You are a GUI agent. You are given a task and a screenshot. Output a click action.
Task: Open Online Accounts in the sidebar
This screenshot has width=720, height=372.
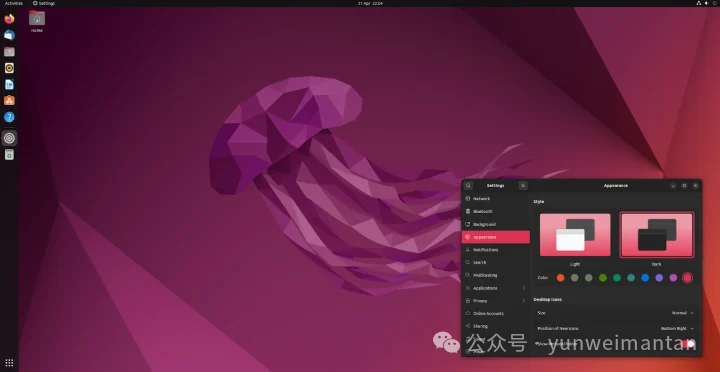[x=496, y=313]
